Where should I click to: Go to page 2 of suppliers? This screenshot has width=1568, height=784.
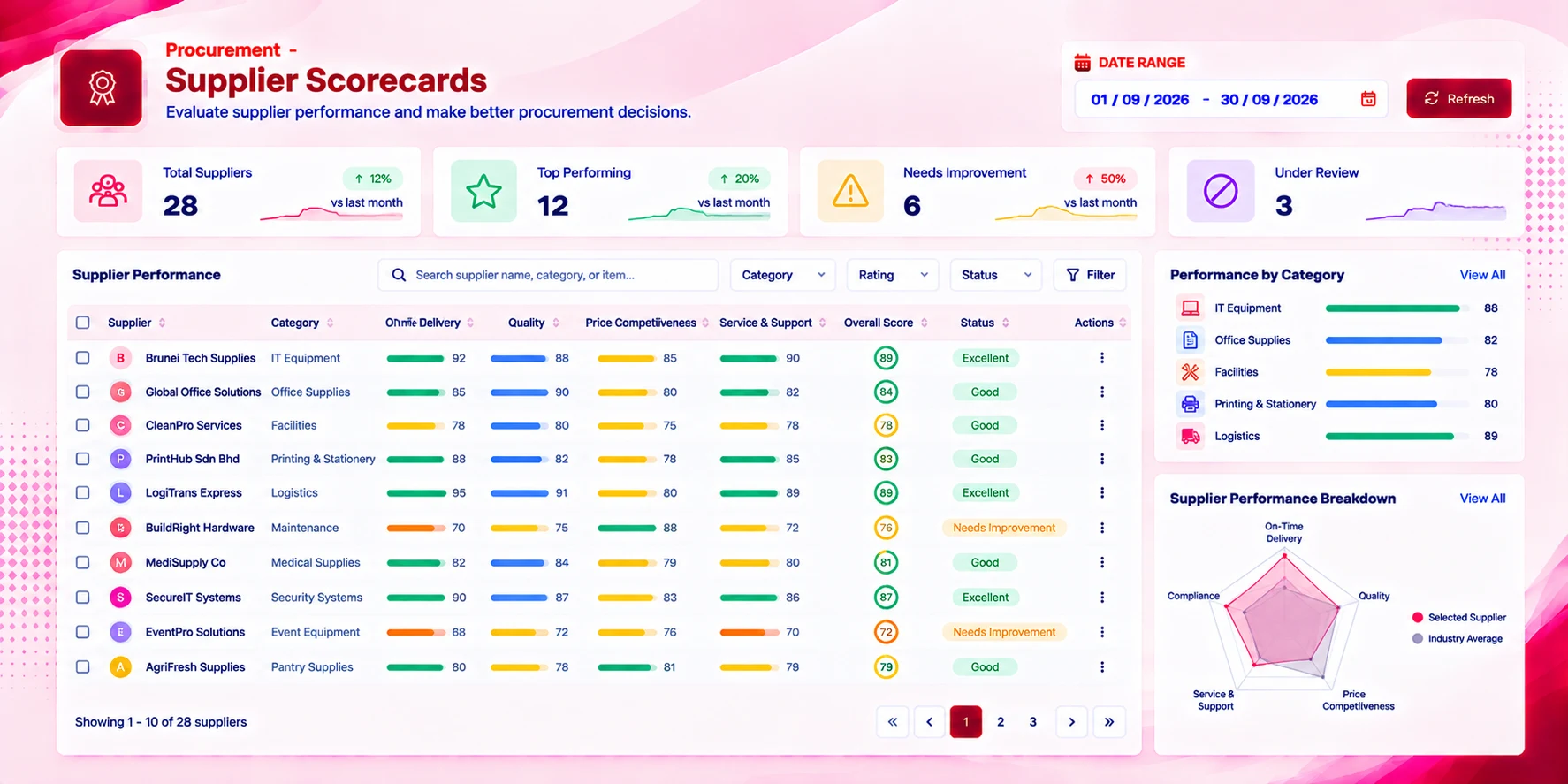click(1001, 722)
